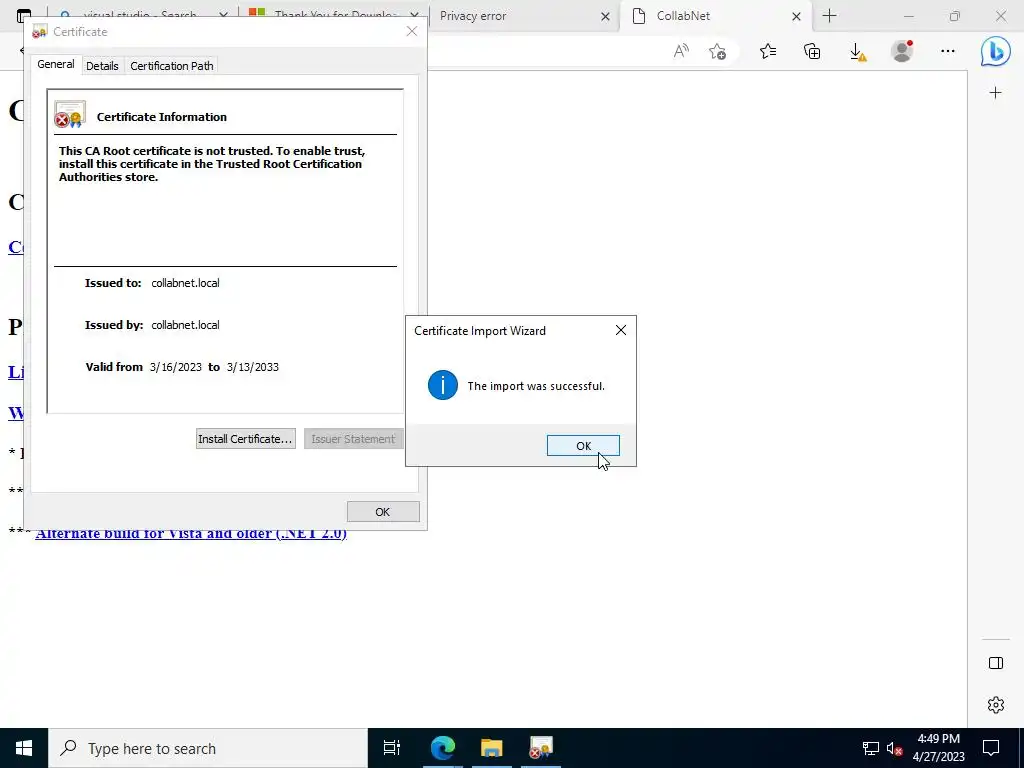1024x768 pixels.
Task: Click Issued to value collabnet.local
Action: [x=185, y=283]
